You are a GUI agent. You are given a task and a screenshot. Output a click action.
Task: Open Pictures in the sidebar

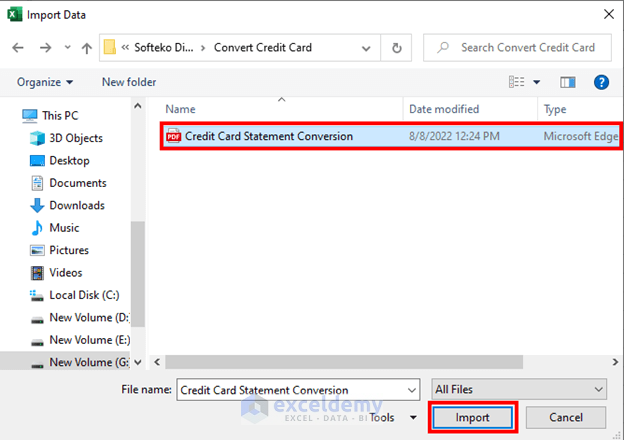tap(59, 250)
